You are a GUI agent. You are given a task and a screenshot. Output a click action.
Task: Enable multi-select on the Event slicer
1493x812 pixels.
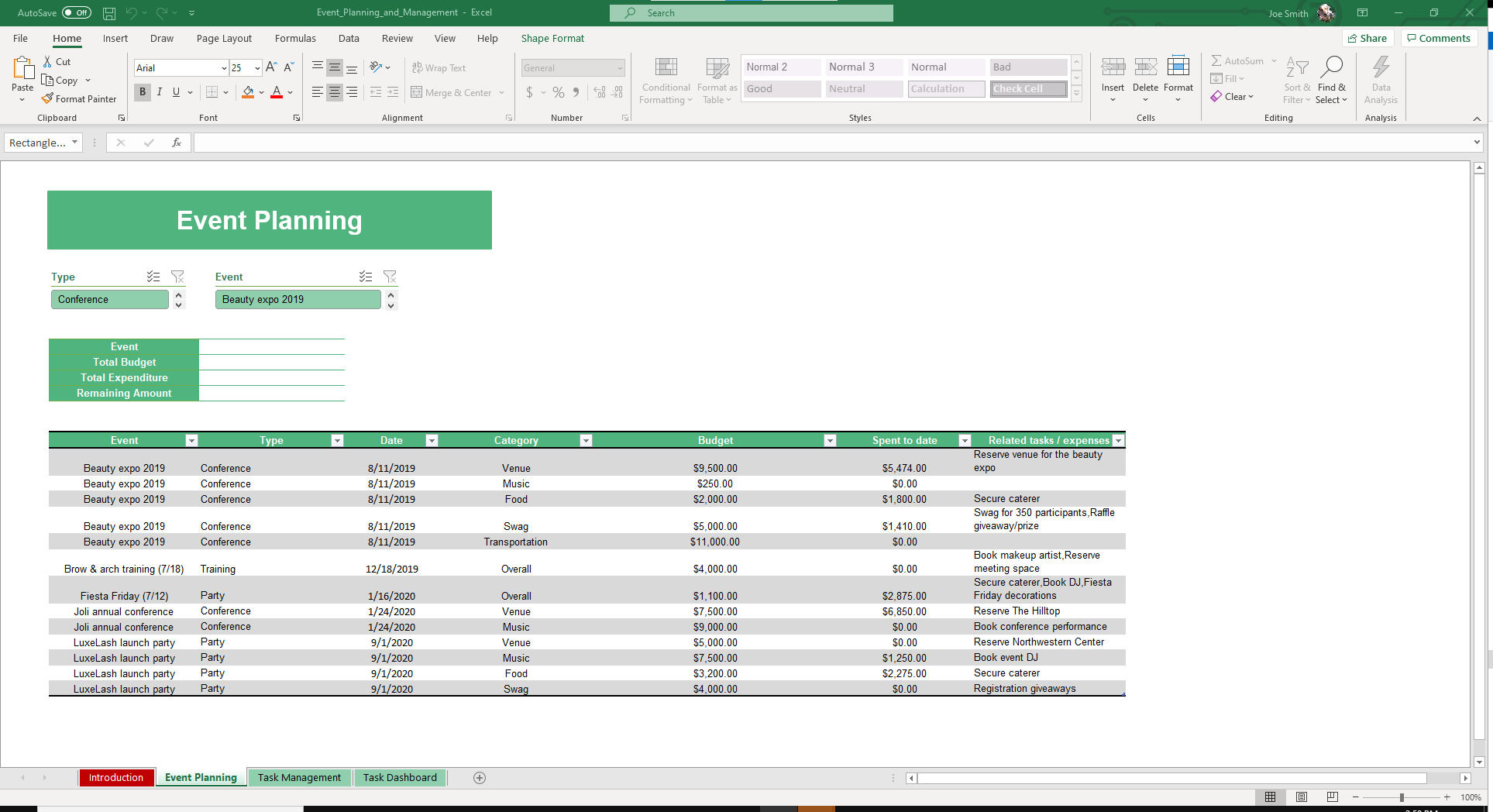tap(366, 277)
